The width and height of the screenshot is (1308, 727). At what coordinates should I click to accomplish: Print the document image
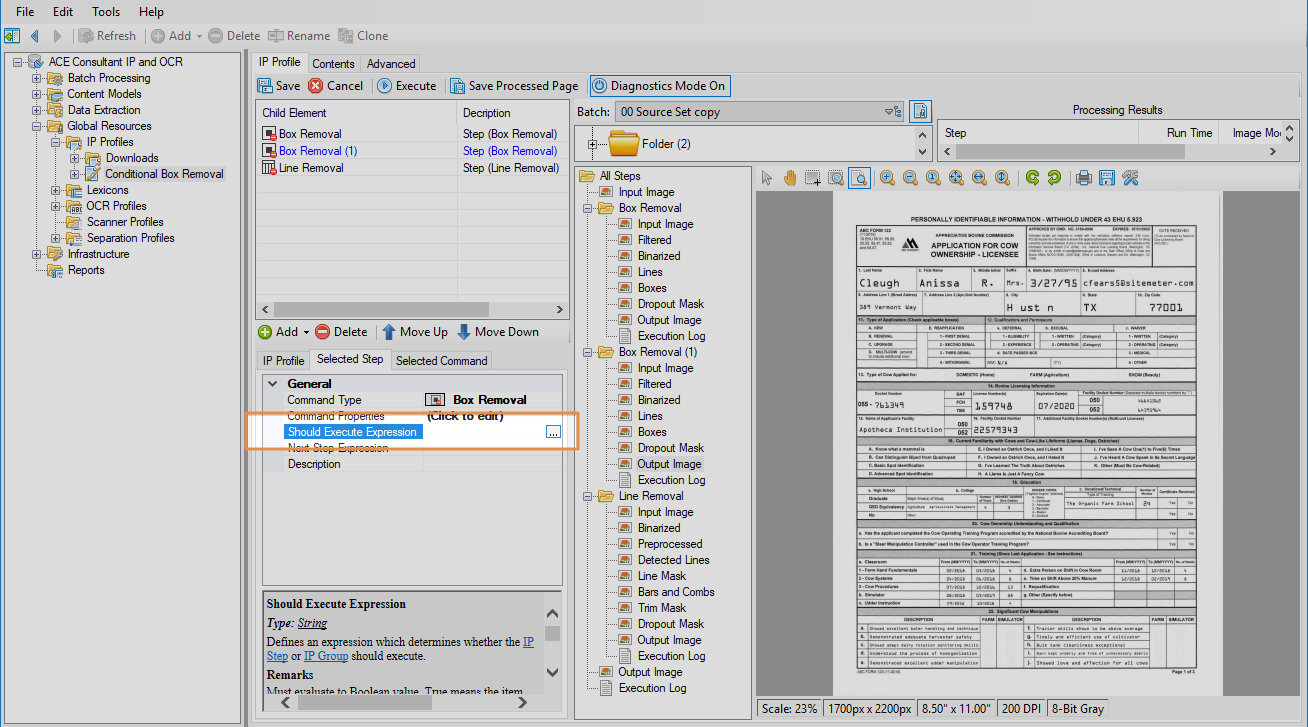point(1083,178)
